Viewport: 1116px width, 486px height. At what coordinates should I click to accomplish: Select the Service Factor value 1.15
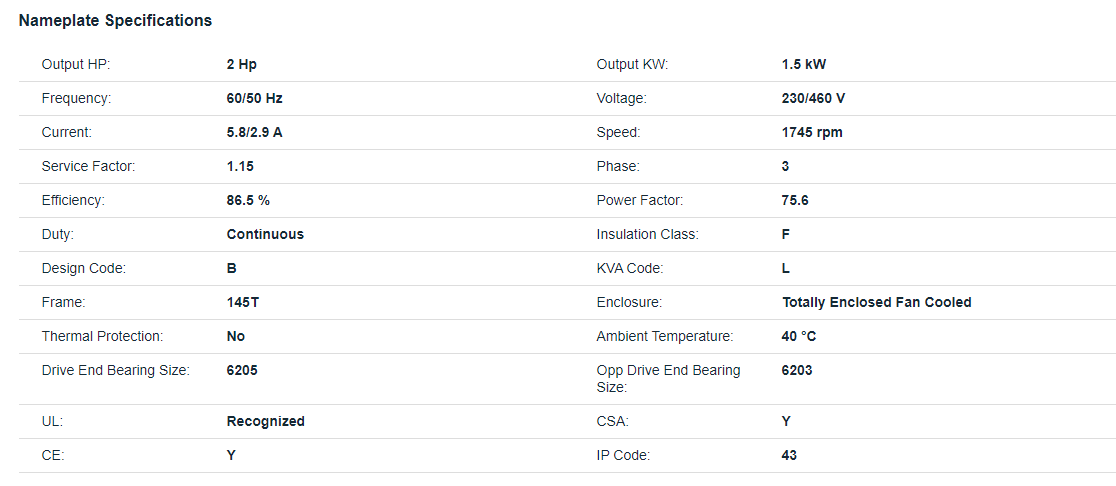(x=240, y=167)
